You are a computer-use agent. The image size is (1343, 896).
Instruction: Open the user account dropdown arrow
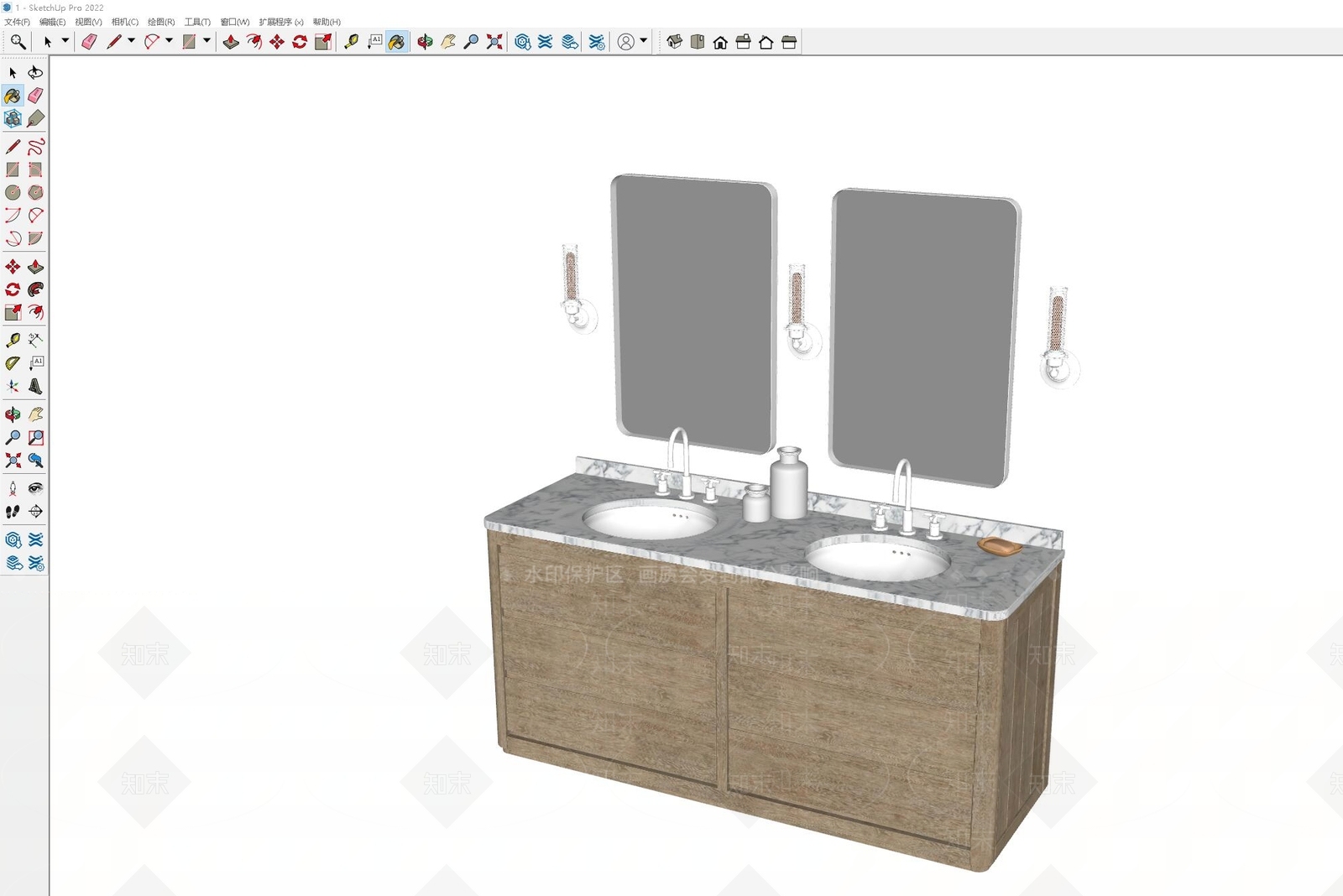tap(644, 40)
